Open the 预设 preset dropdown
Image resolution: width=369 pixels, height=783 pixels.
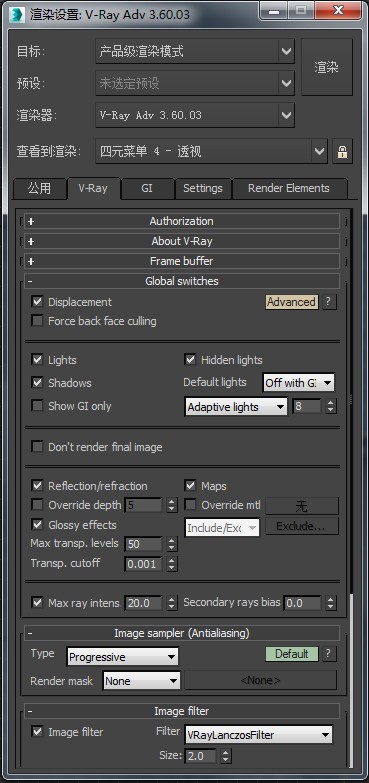pyautogui.click(x=195, y=83)
